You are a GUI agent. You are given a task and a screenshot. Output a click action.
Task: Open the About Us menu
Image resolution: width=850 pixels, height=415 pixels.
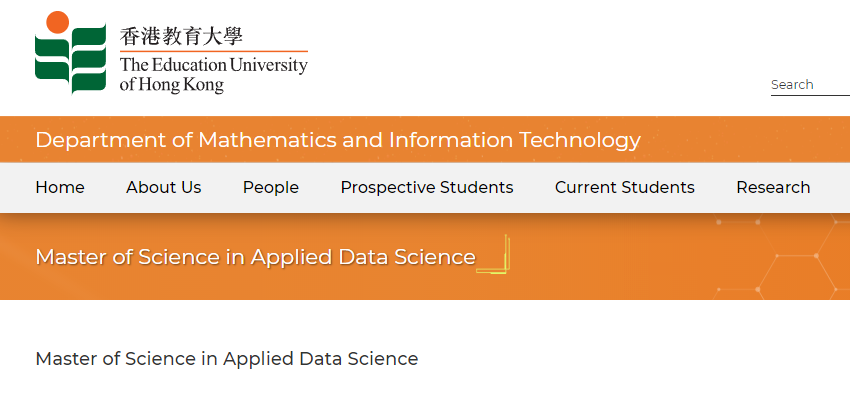point(164,187)
